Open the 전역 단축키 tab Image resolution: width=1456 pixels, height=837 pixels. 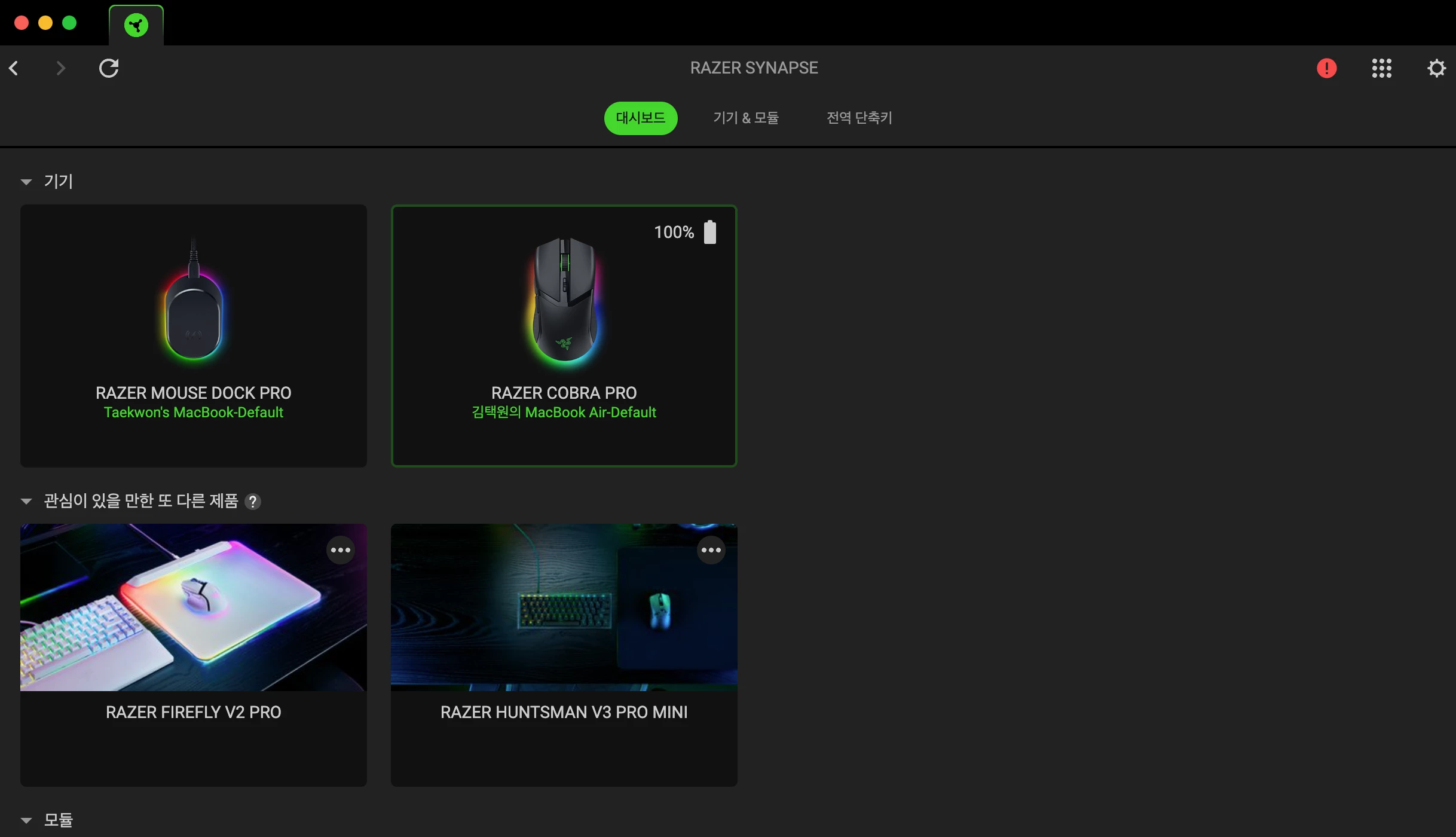click(859, 118)
